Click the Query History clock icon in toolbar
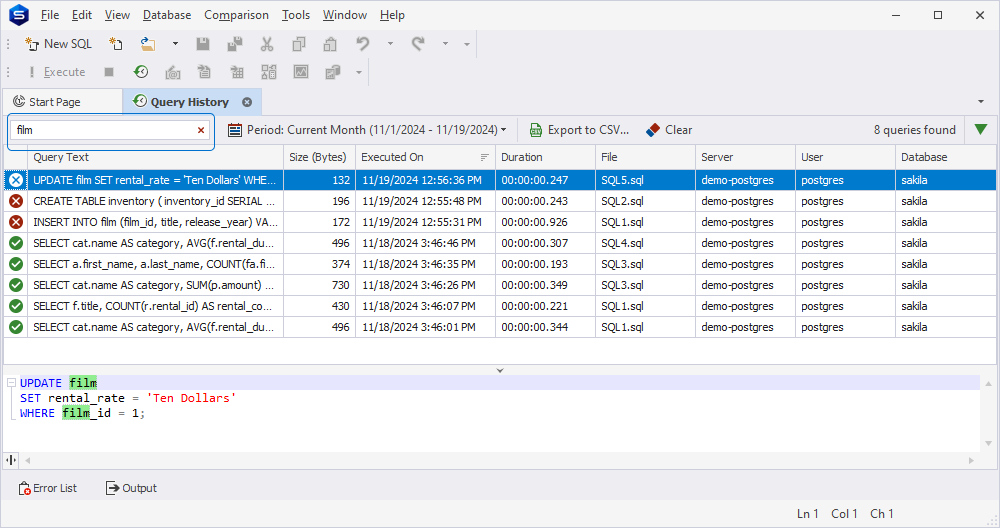Screen dimensions: 1000x528 coord(141,72)
